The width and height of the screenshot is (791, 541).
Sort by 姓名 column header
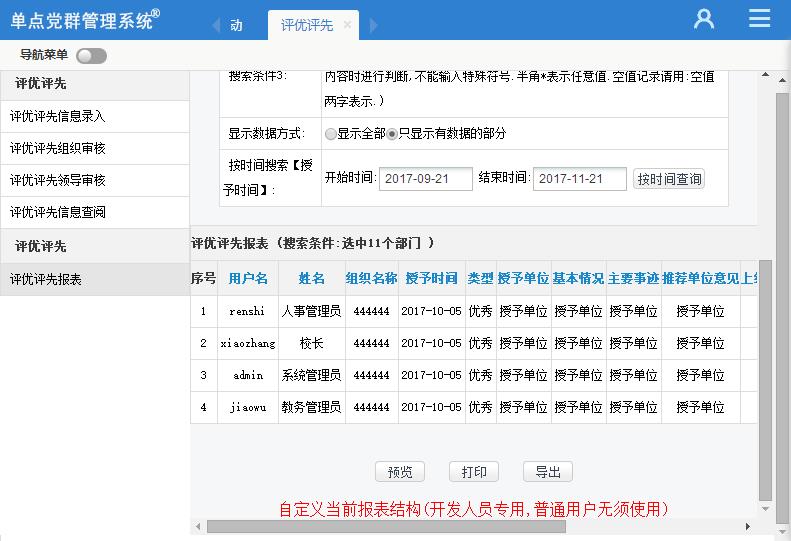tap(312, 278)
